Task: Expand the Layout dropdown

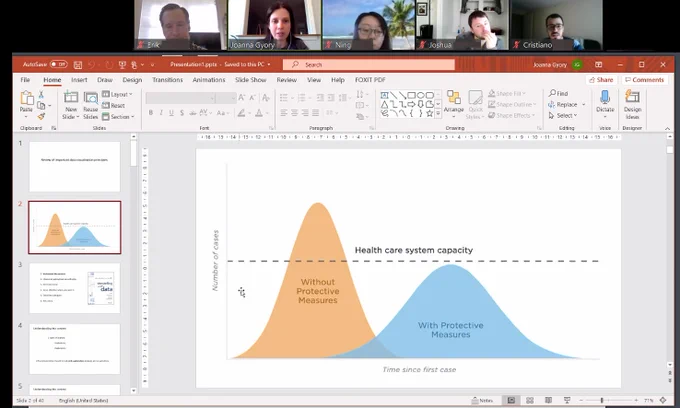Action: click(x=118, y=94)
